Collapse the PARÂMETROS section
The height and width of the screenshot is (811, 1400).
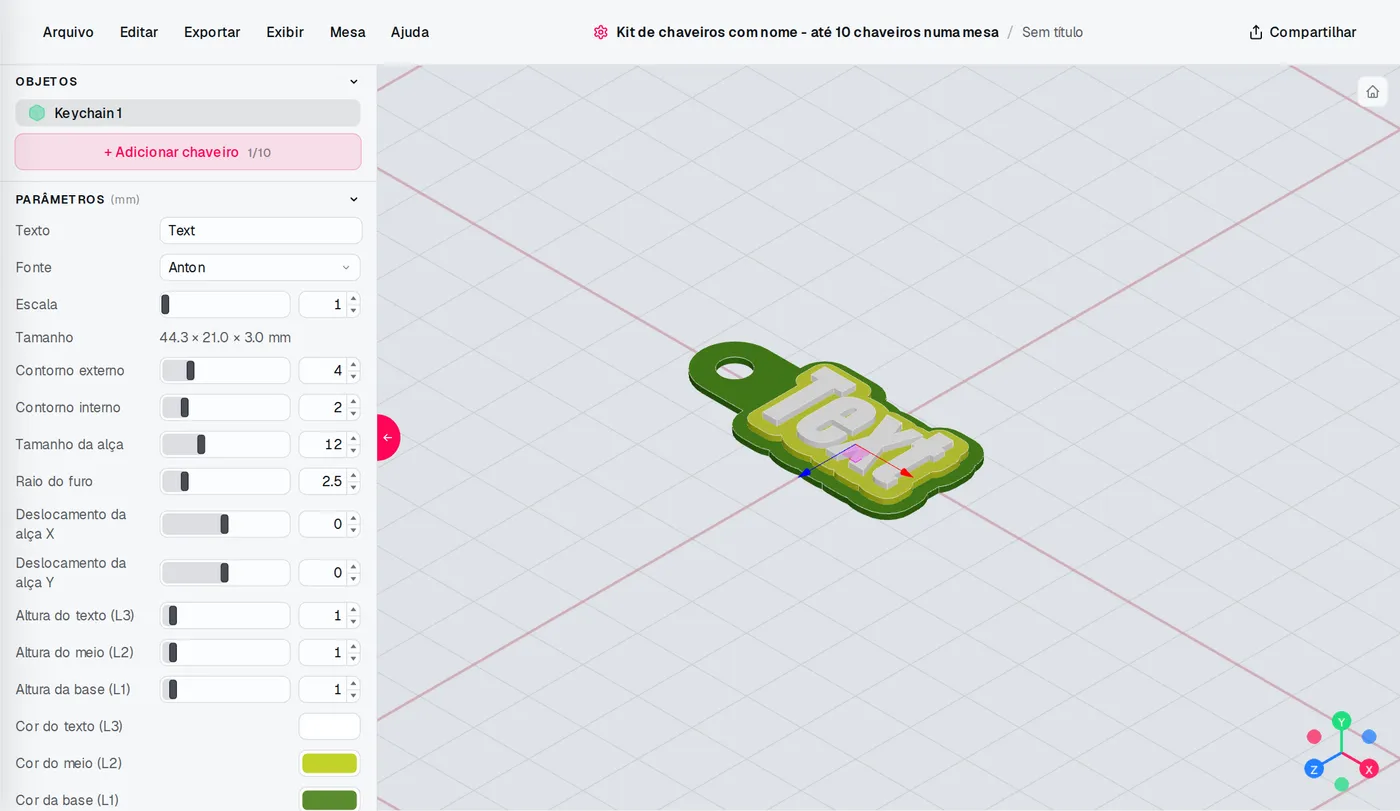pyautogui.click(x=353, y=199)
